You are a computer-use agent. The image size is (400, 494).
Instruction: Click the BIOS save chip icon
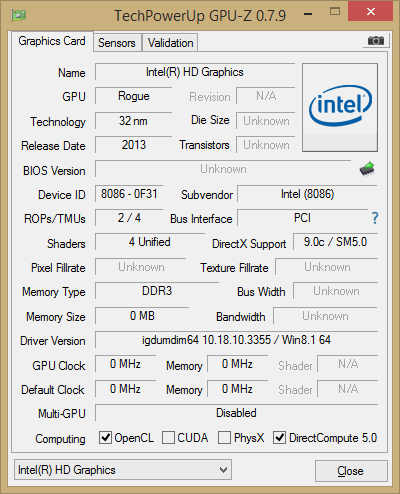point(367,169)
